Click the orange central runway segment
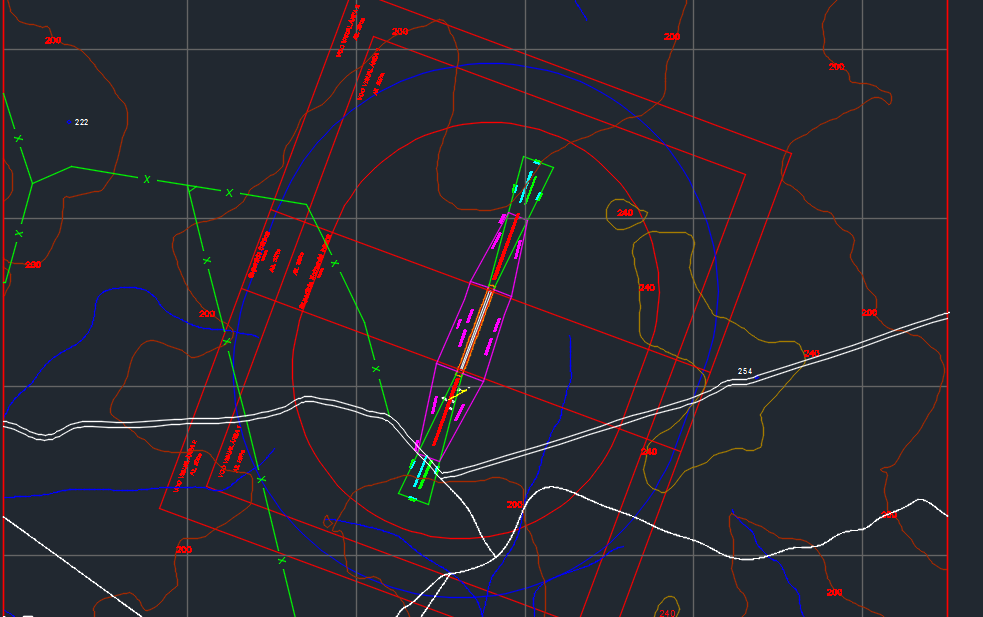Viewport: 983px width, 617px height. 476,329
